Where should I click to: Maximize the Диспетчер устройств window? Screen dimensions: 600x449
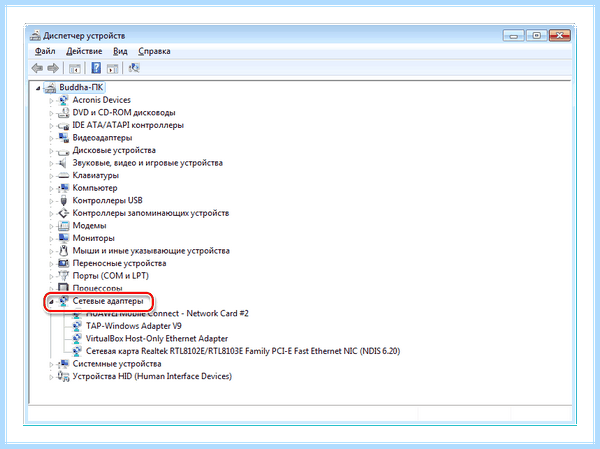[536, 36]
